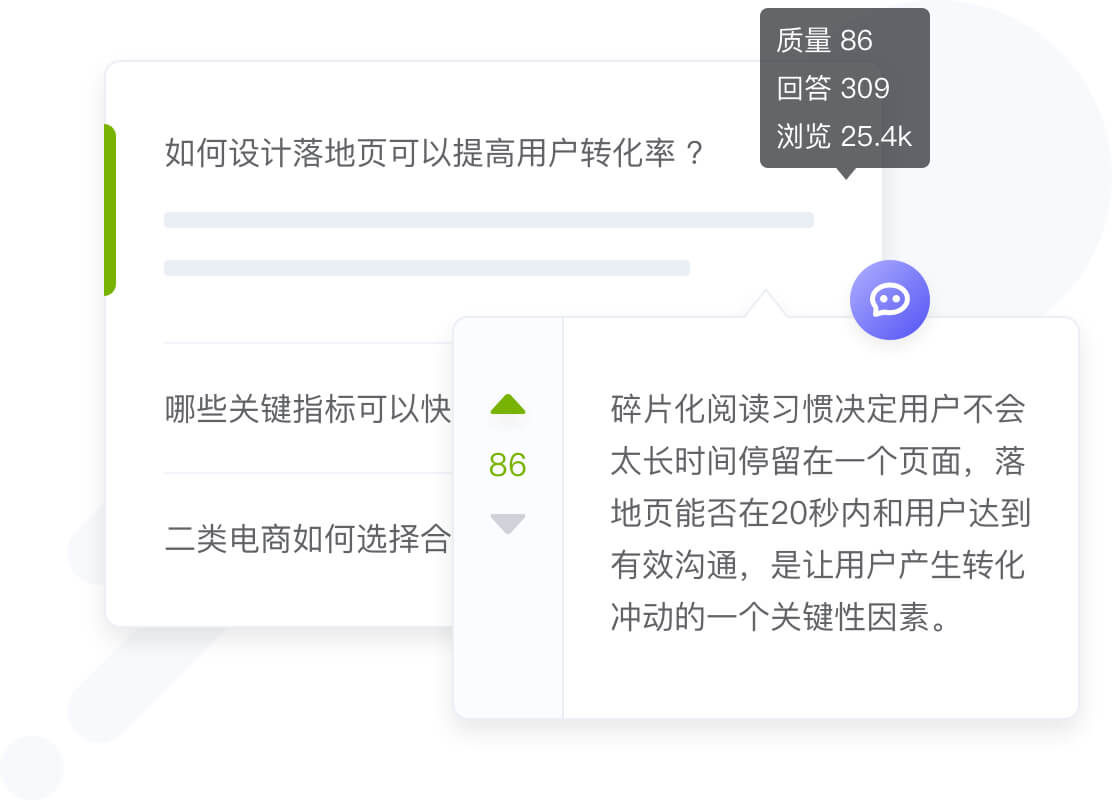Click the closing line 冲动的一个关键性因素

coord(779,617)
